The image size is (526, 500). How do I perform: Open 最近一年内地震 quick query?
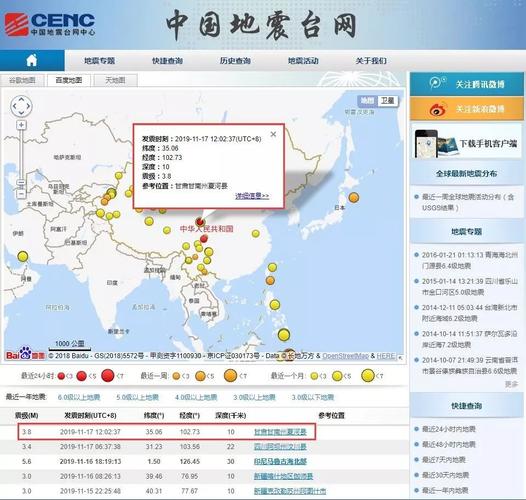(x=445, y=491)
